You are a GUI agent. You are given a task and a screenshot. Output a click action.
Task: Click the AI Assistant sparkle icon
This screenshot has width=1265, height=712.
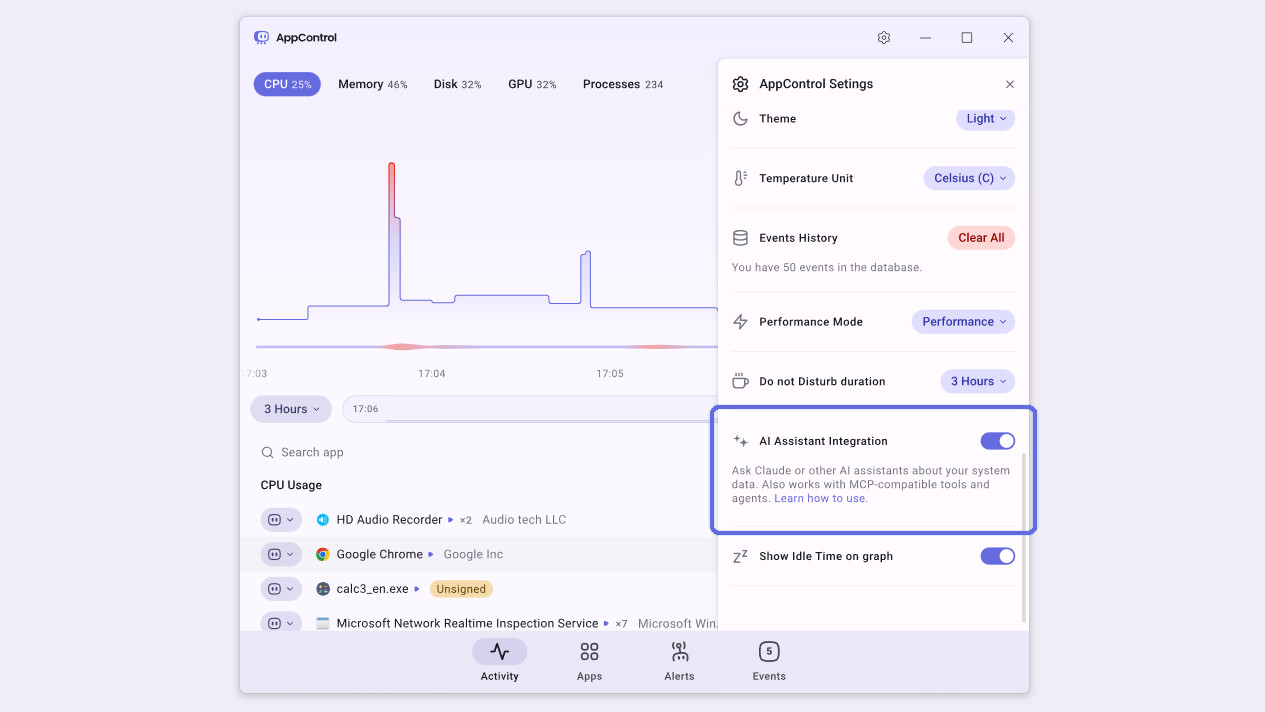pyautogui.click(x=740, y=440)
